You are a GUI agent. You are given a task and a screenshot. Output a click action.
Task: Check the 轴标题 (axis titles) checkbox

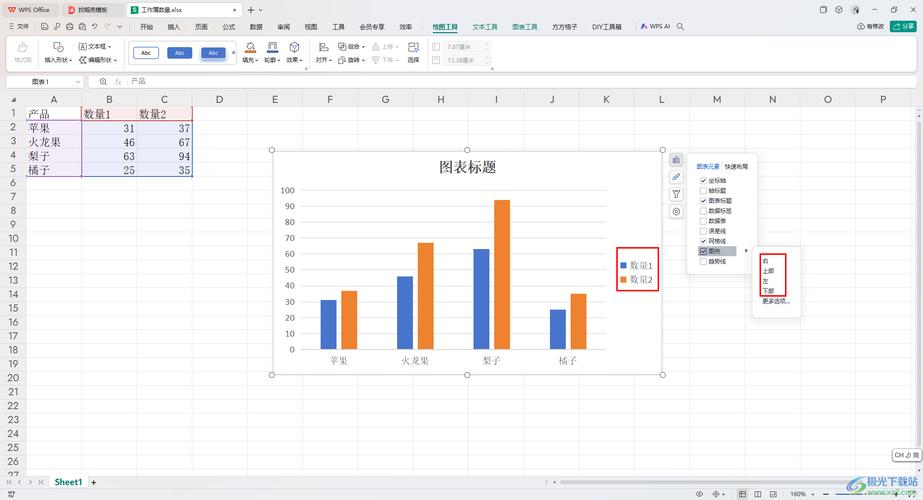(x=703, y=190)
